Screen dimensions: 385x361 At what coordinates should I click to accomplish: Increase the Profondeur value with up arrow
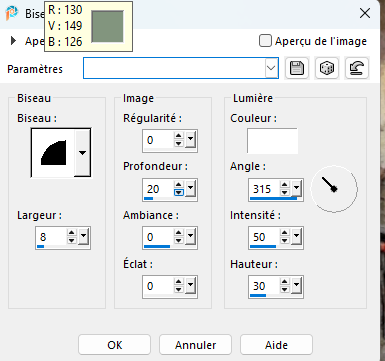[179, 185]
